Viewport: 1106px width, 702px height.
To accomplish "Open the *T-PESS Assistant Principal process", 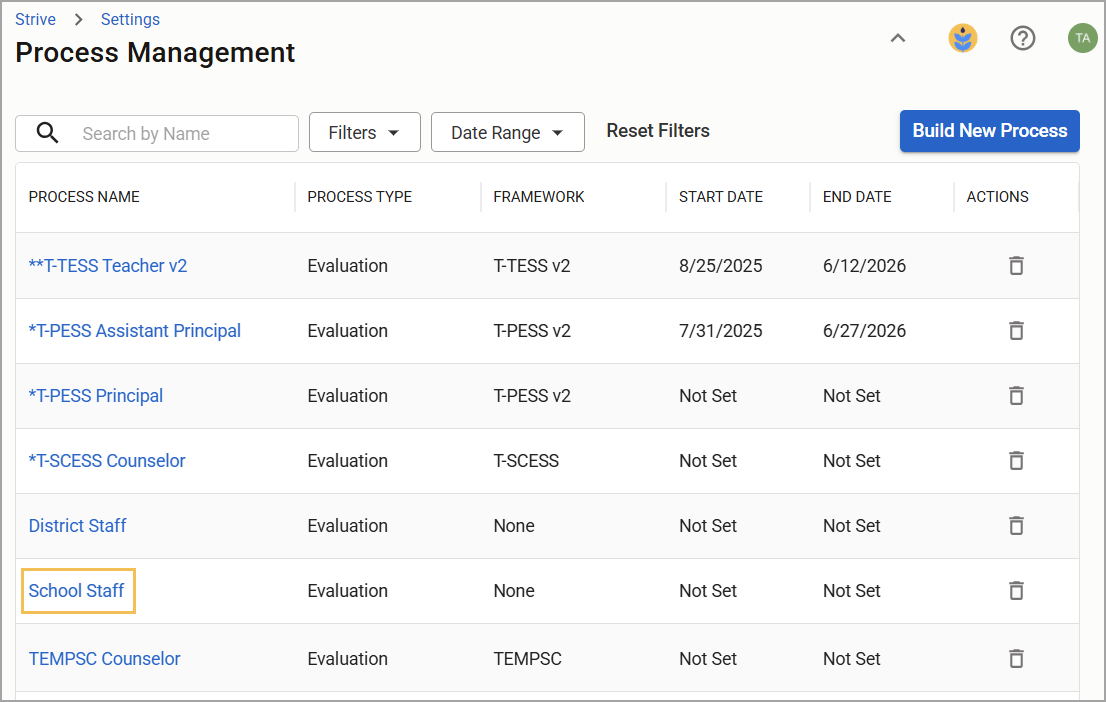I will pyautogui.click(x=135, y=331).
